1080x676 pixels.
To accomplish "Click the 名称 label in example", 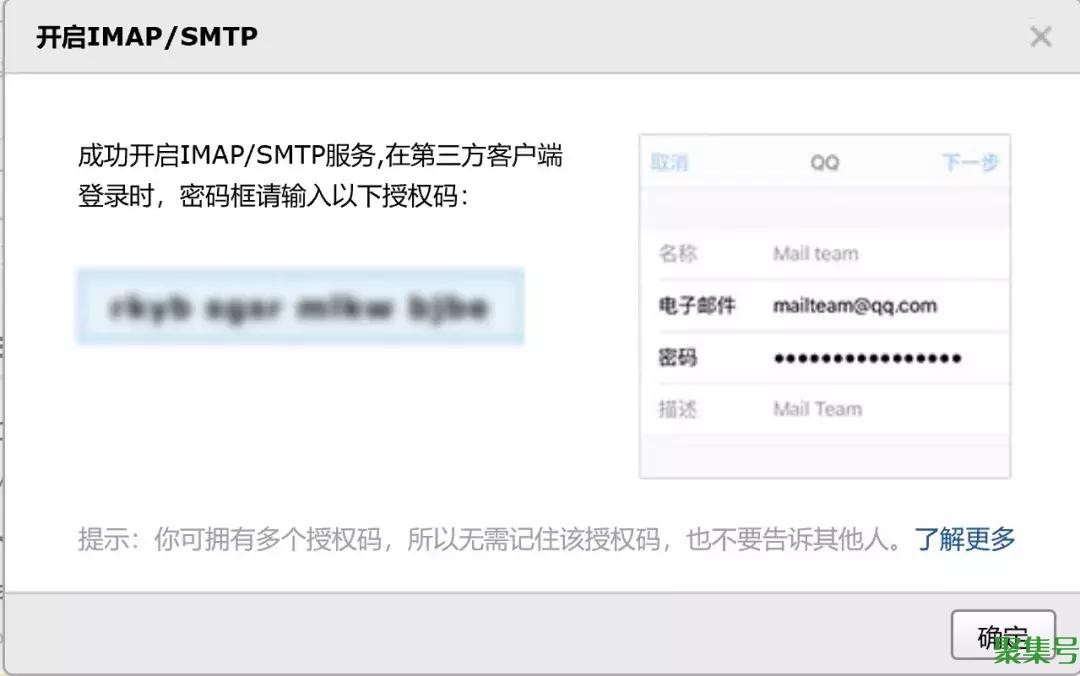I will (x=678, y=254).
